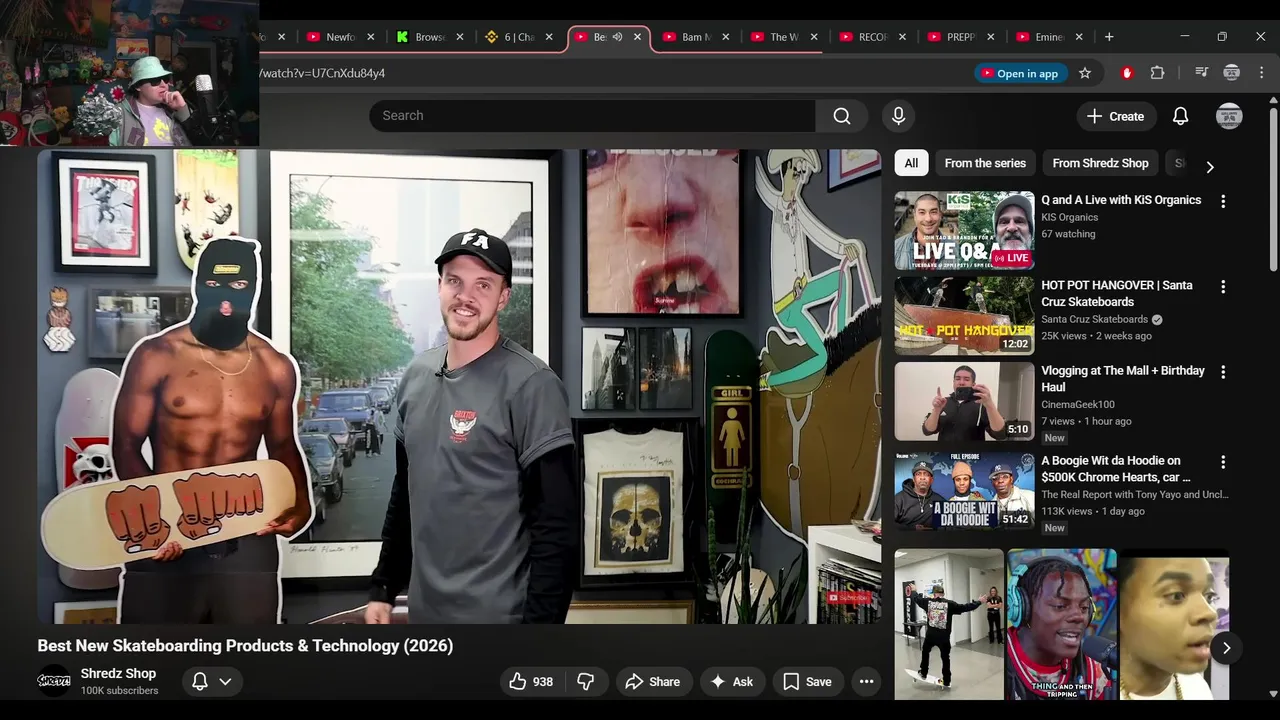Image resolution: width=1280 pixels, height=720 pixels.
Task: Click the Ask button
Action: [x=731, y=682]
